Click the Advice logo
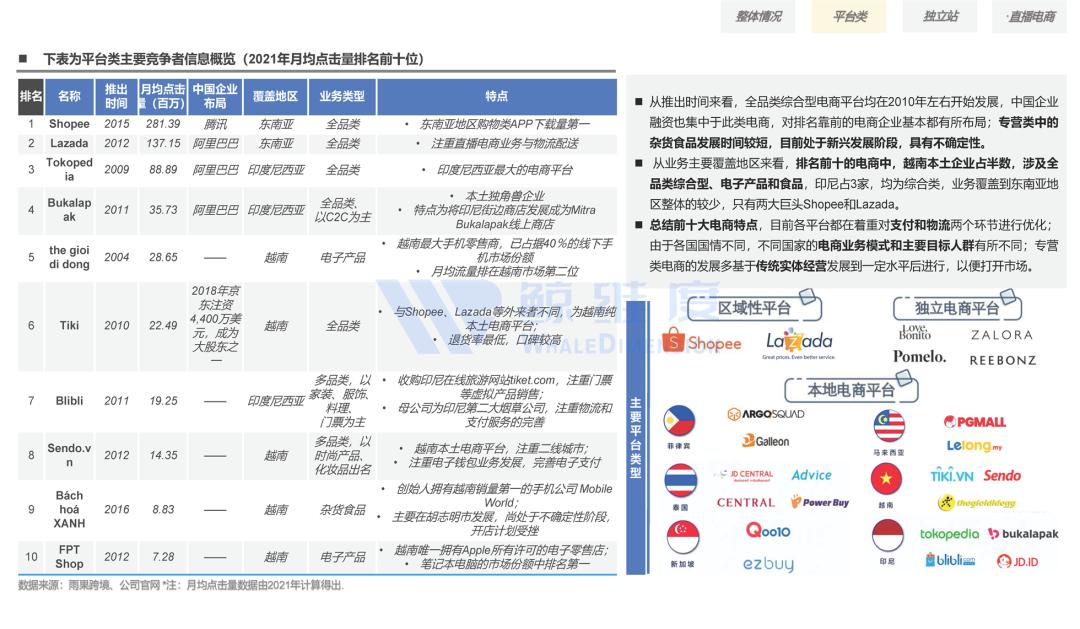 [811, 475]
